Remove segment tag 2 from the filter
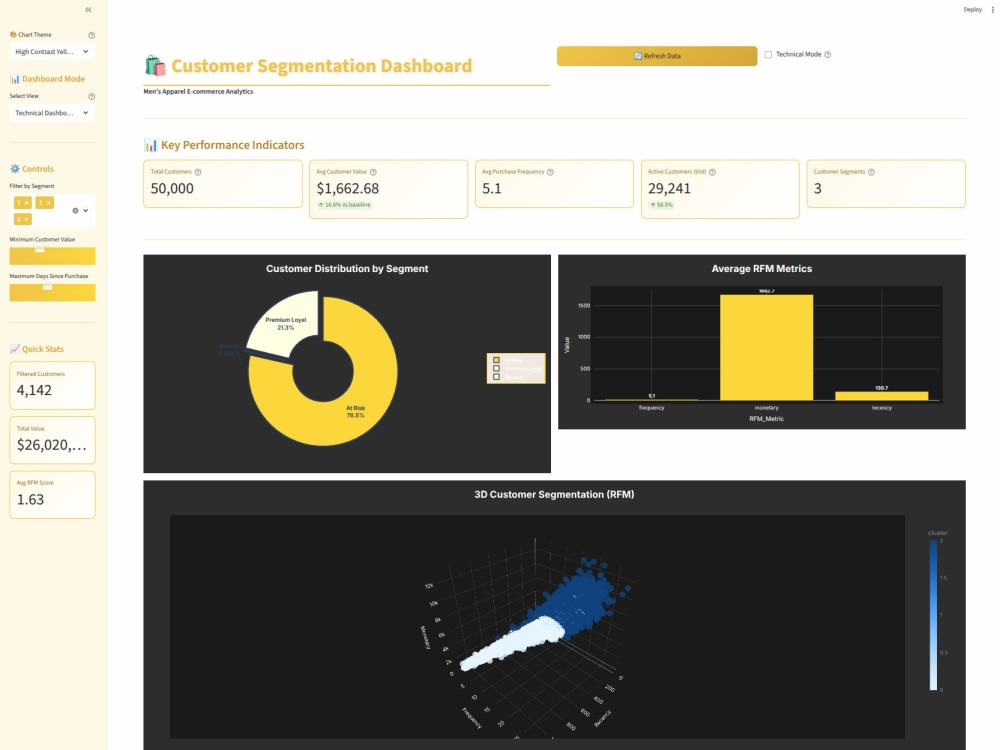This screenshot has height=750, width=1000. (x=26, y=203)
